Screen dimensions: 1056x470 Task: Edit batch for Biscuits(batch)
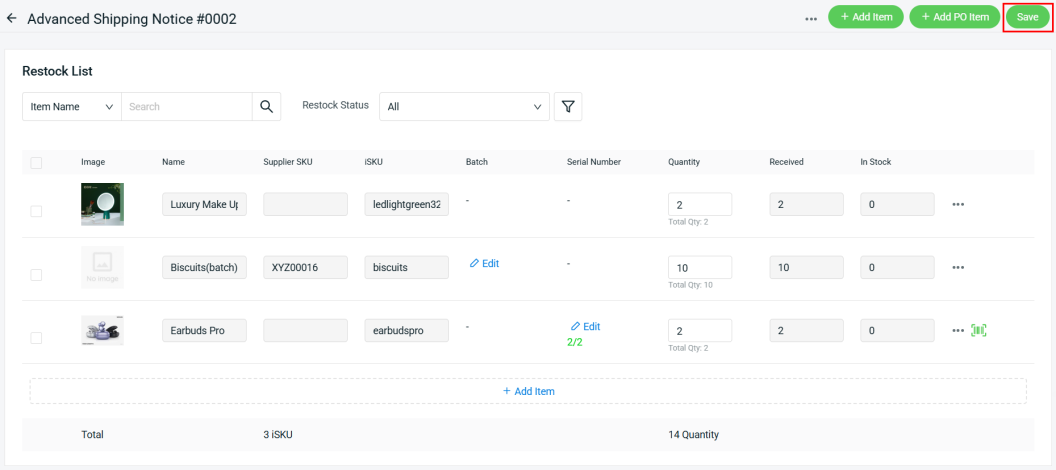[484, 264]
